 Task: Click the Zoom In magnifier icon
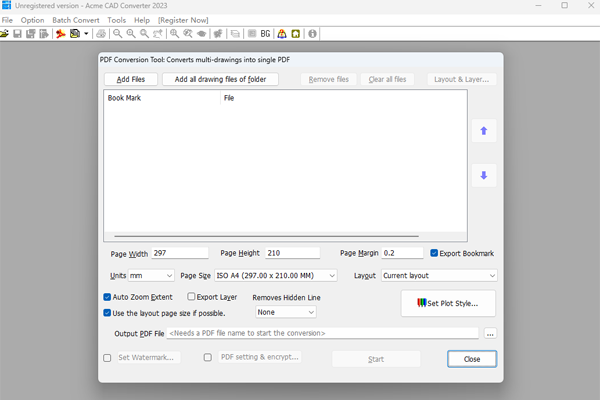click(x=131, y=34)
